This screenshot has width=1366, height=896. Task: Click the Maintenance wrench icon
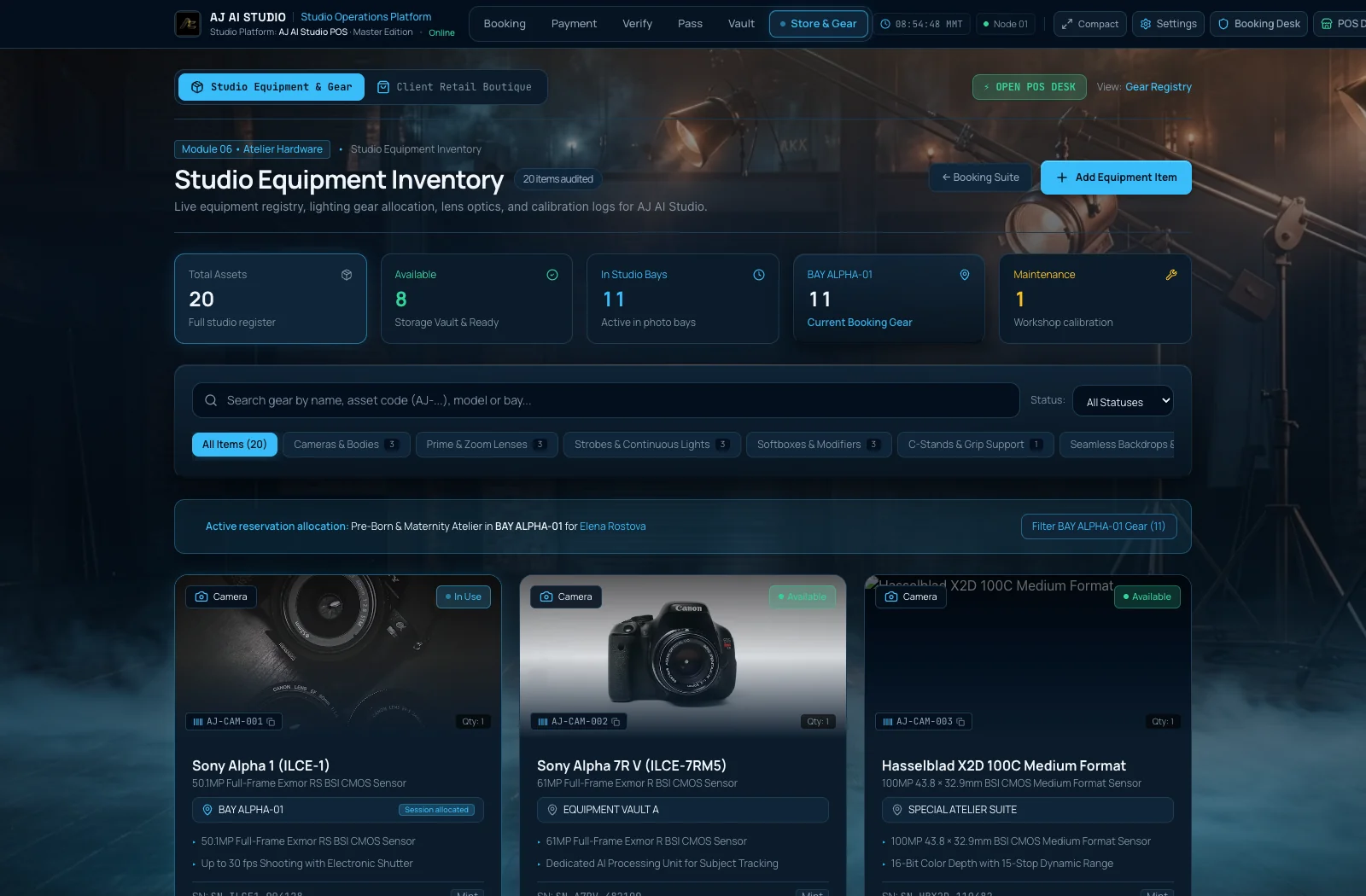1171,275
